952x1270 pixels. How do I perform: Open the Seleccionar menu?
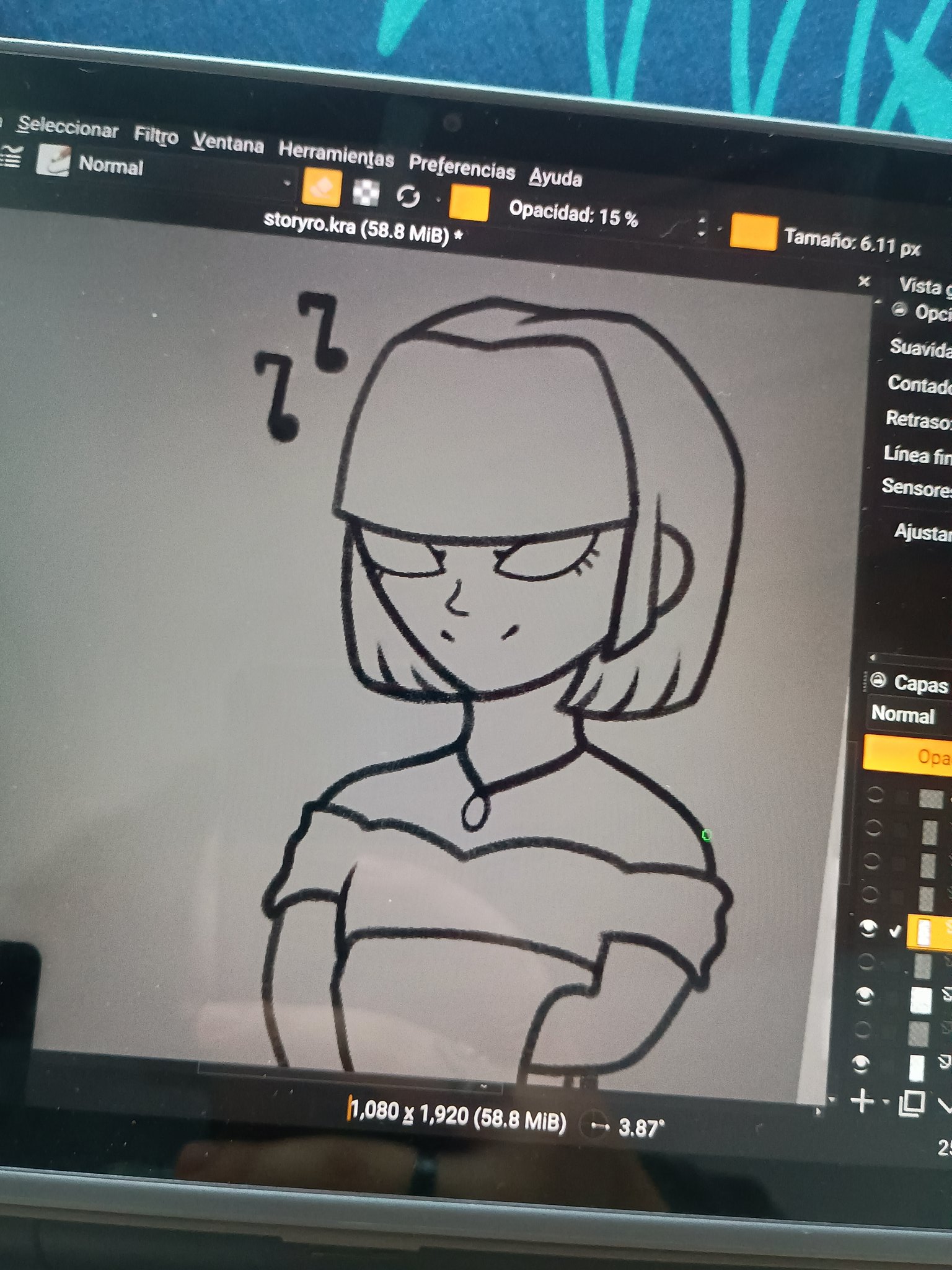[68, 127]
